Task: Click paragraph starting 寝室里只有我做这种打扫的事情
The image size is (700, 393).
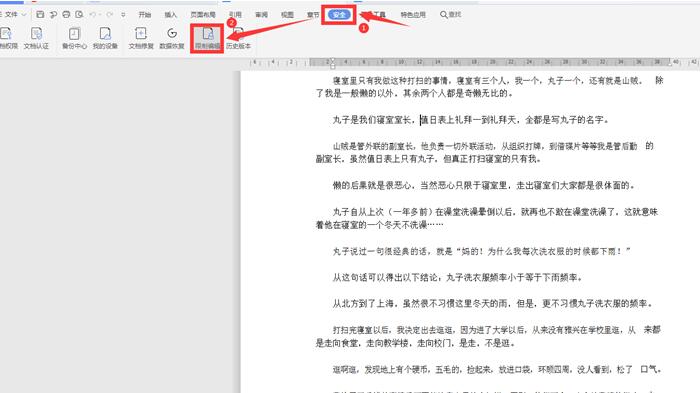Action: point(489,87)
